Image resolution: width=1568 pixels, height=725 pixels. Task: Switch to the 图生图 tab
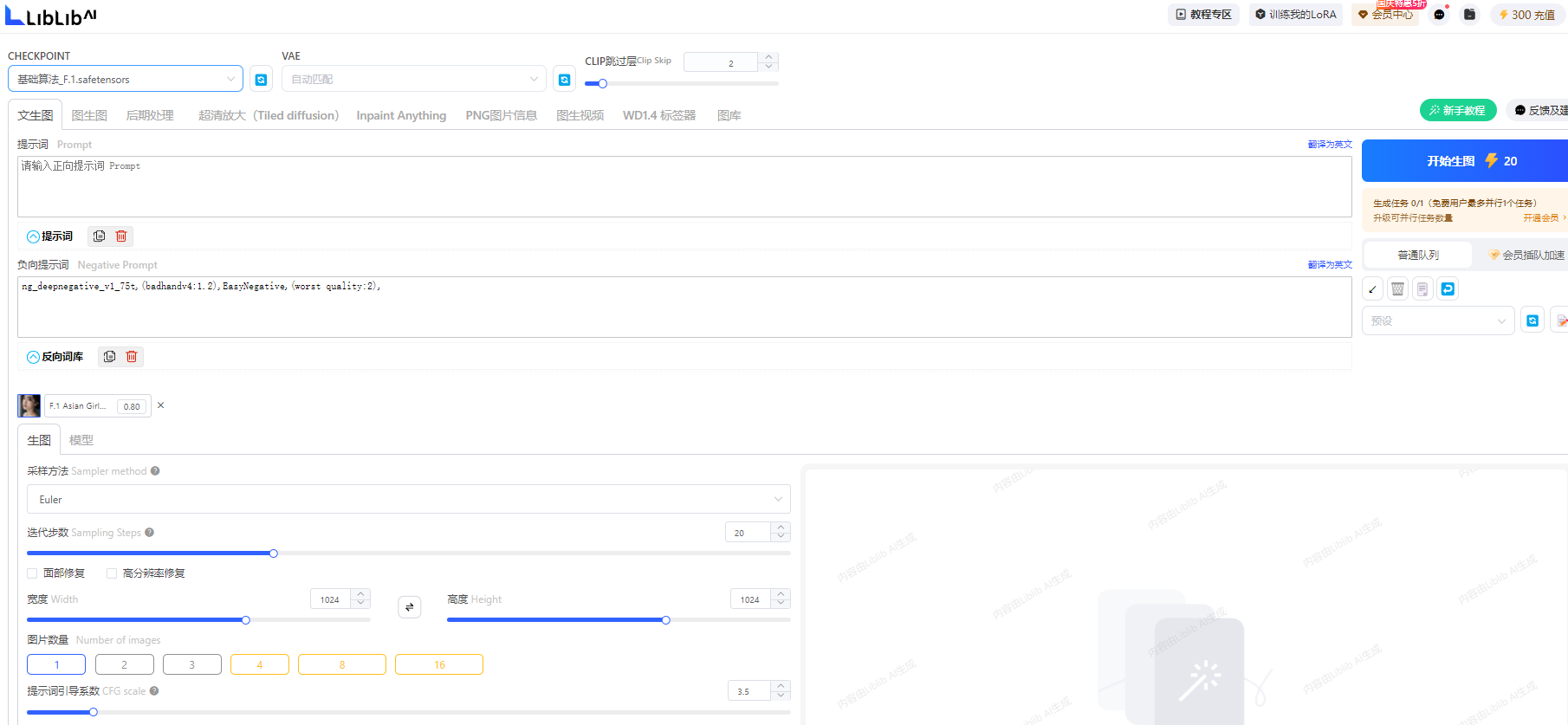(x=89, y=115)
